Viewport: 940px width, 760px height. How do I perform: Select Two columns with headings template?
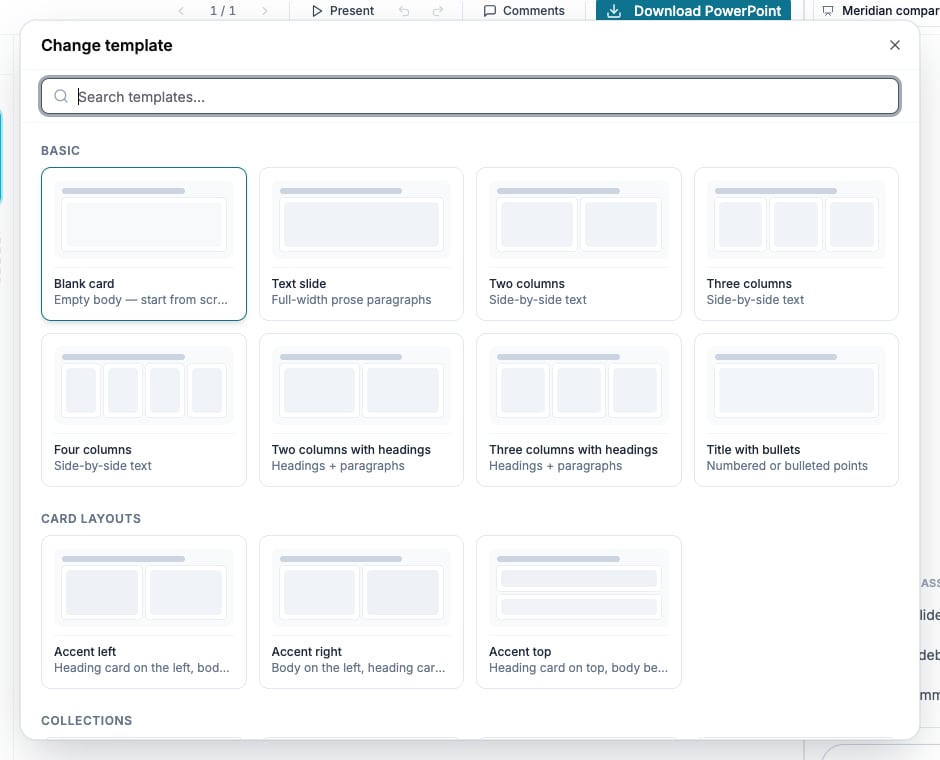click(x=361, y=410)
